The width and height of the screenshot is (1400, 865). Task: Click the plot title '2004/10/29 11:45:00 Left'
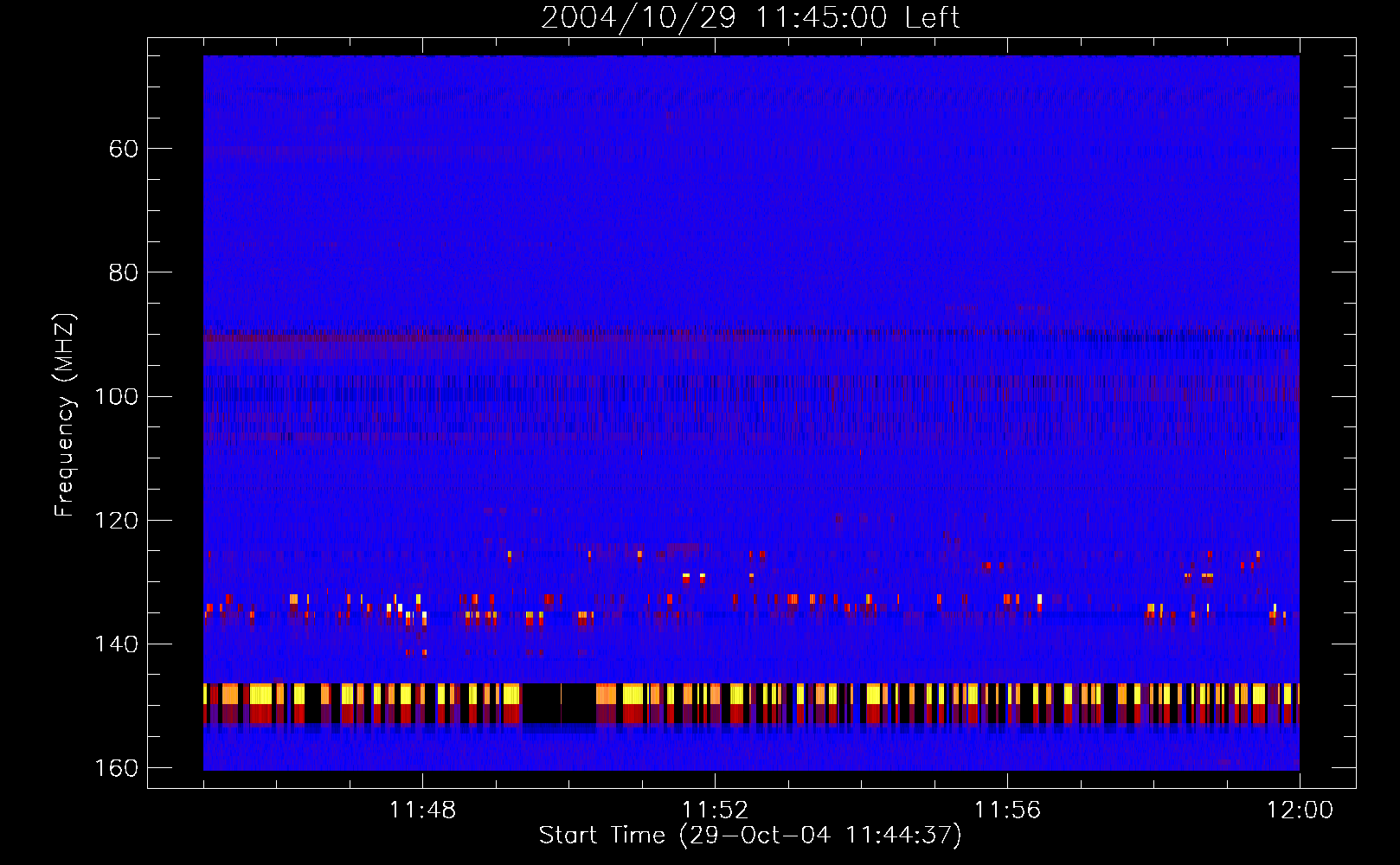[750, 17]
